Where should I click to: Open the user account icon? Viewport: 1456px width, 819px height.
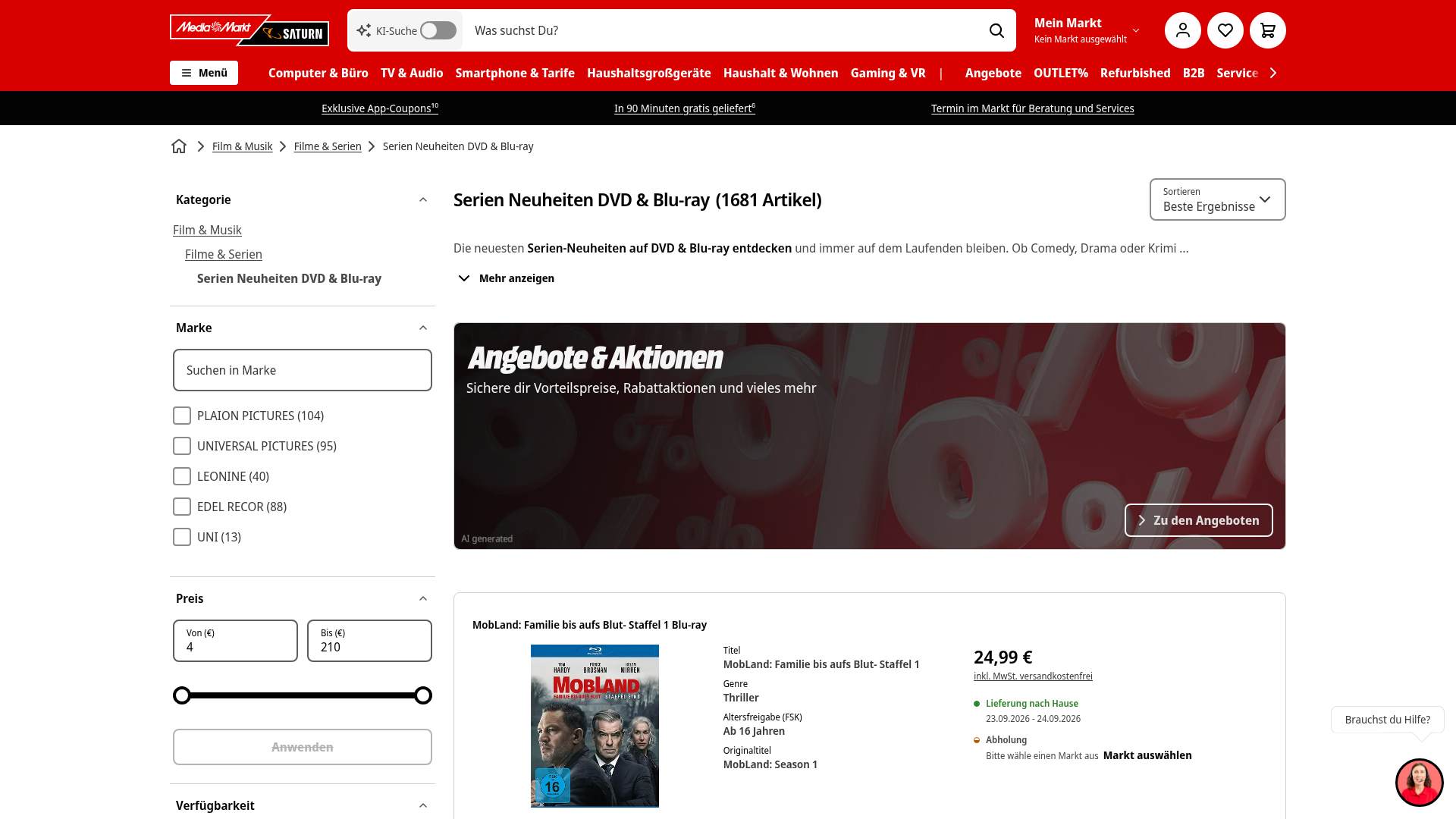[x=1182, y=30]
